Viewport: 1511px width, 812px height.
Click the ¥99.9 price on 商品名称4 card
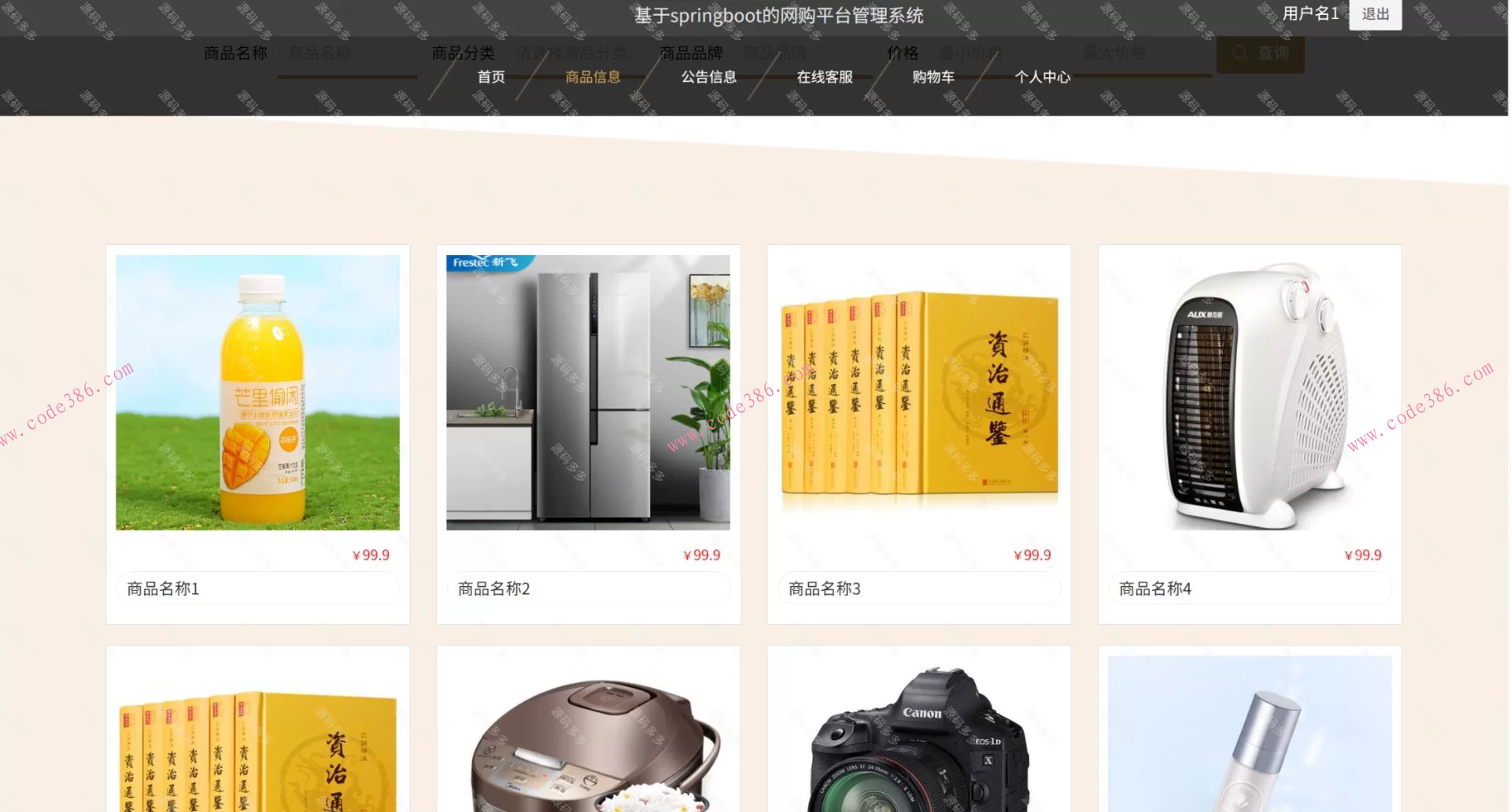(x=1364, y=554)
